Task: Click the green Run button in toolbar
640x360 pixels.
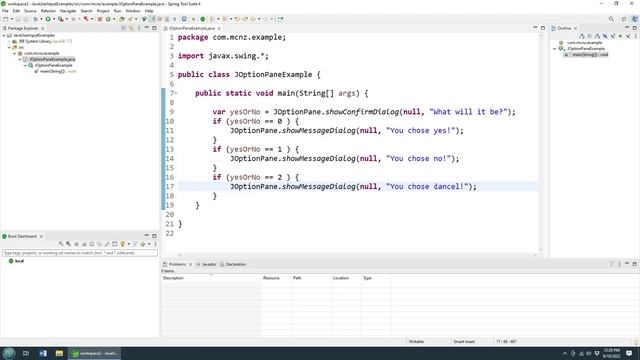Action: pyautogui.click(x=48, y=19)
